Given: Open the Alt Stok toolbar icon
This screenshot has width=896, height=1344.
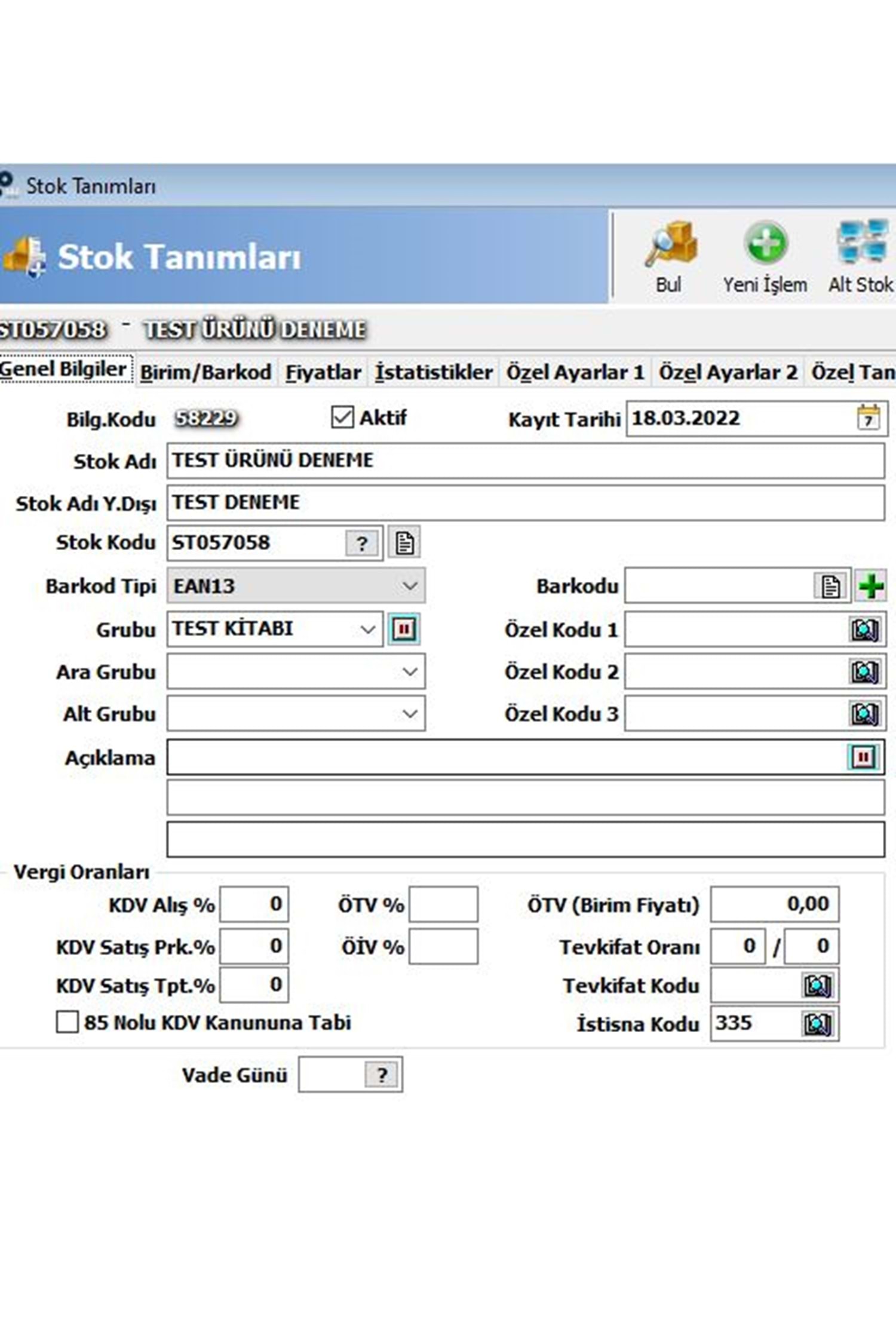Looking at the screenshot, I should click(861, 244).
